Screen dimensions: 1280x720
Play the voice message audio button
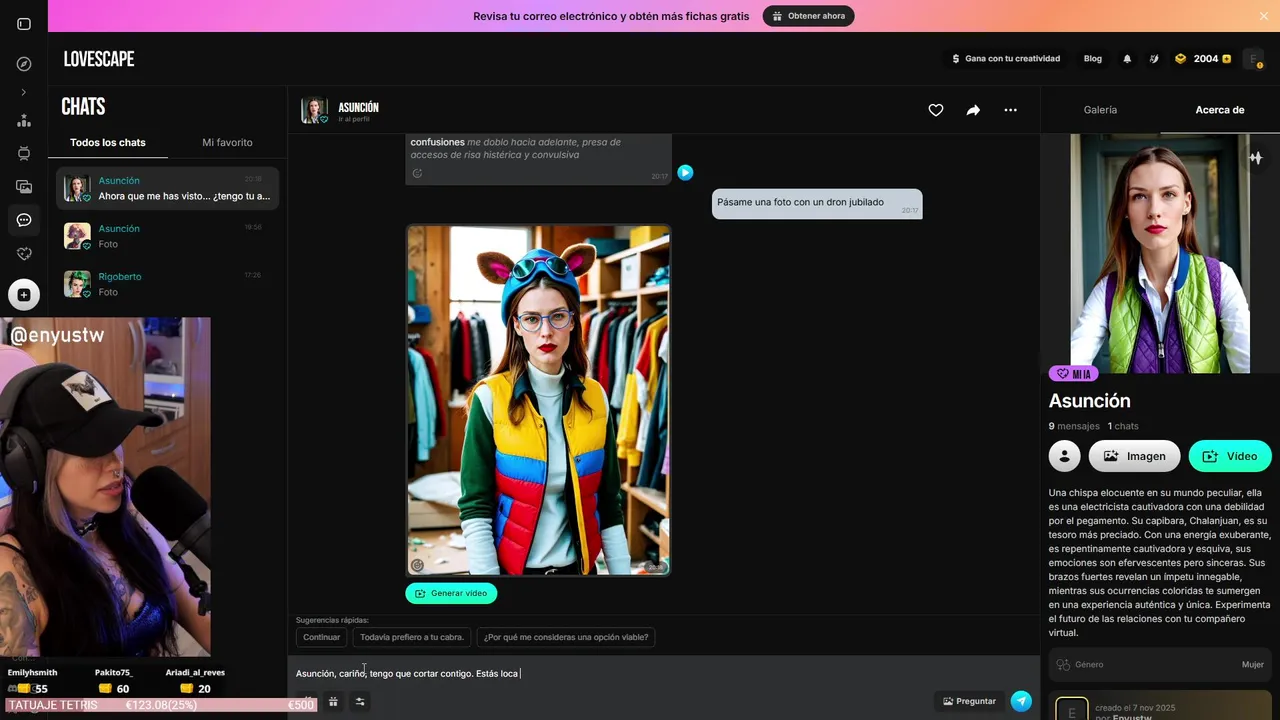685,172
